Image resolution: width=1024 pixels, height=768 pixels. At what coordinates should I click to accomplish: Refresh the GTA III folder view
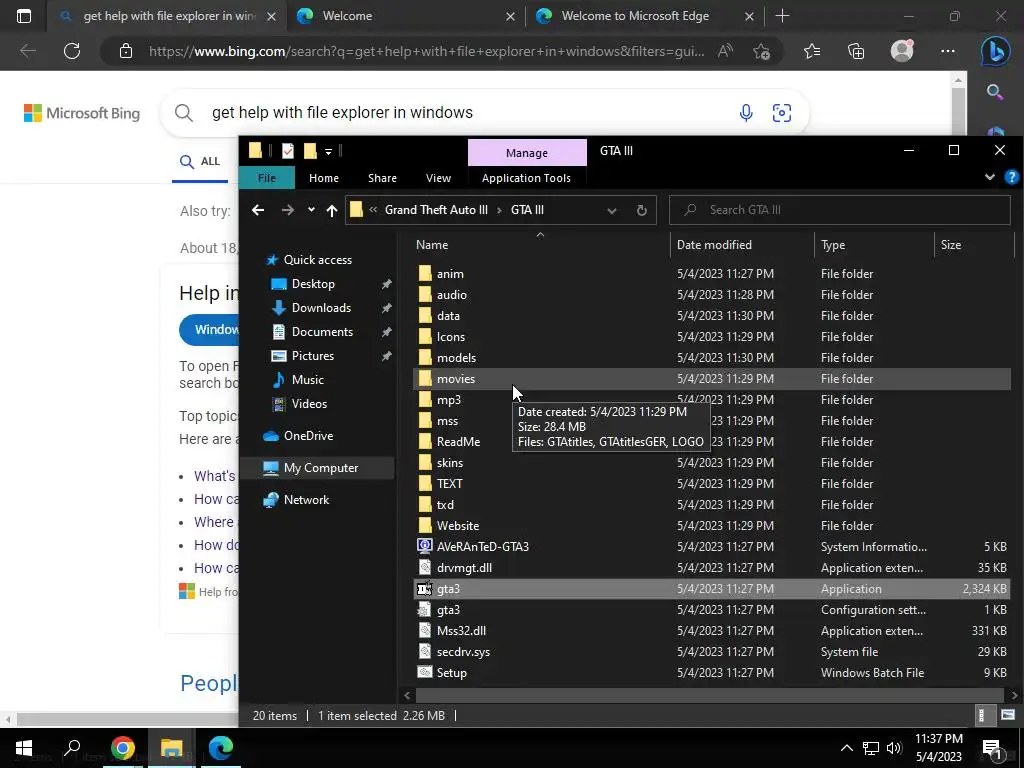pos(641,210)
